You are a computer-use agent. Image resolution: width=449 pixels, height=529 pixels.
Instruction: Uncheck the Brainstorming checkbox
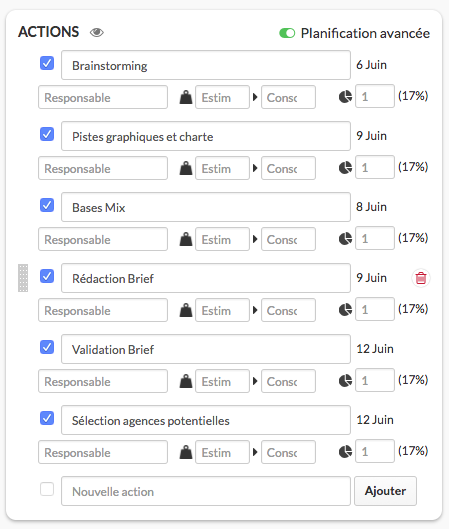47,63
